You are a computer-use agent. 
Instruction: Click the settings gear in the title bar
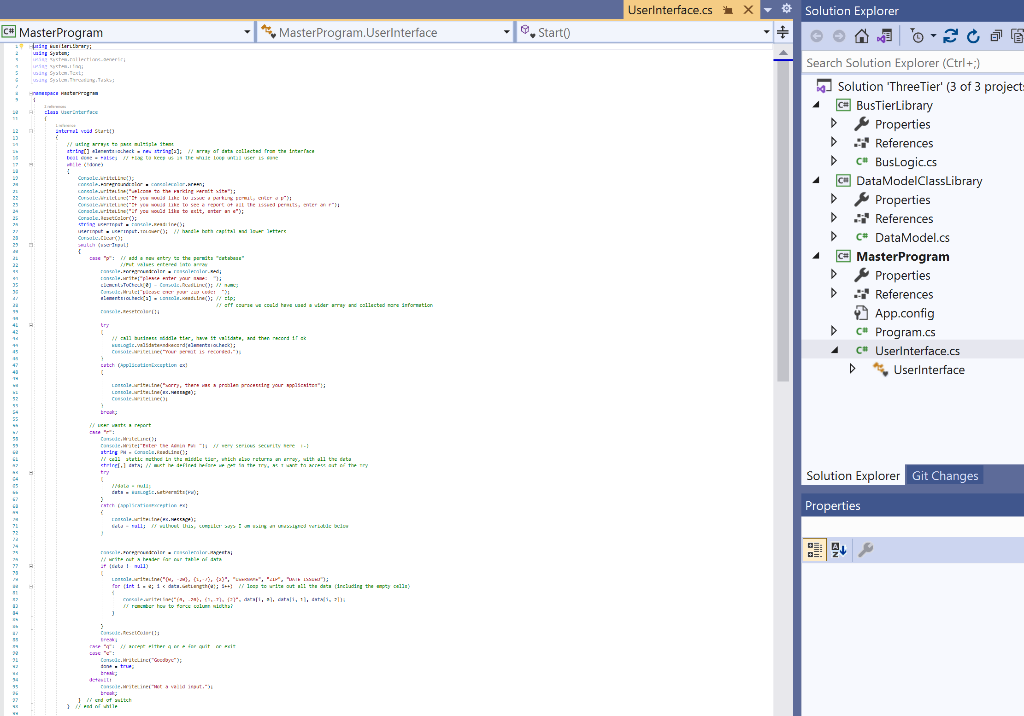pos(785,10)
